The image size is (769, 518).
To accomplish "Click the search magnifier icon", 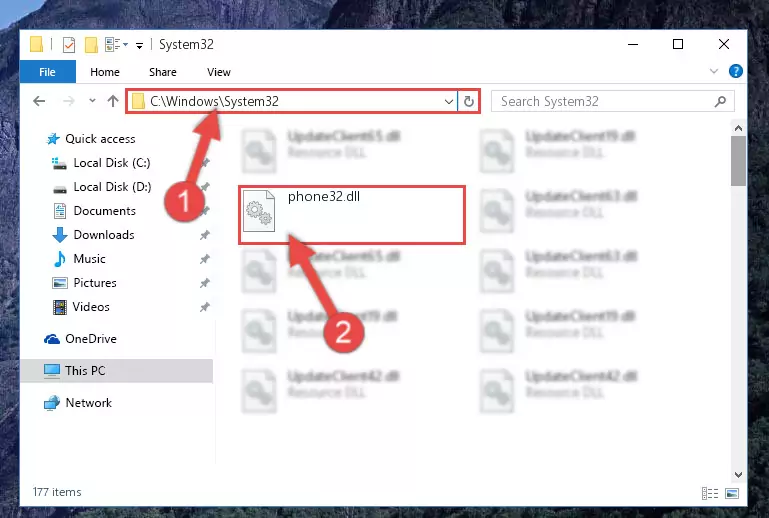I will coord(720,102).
